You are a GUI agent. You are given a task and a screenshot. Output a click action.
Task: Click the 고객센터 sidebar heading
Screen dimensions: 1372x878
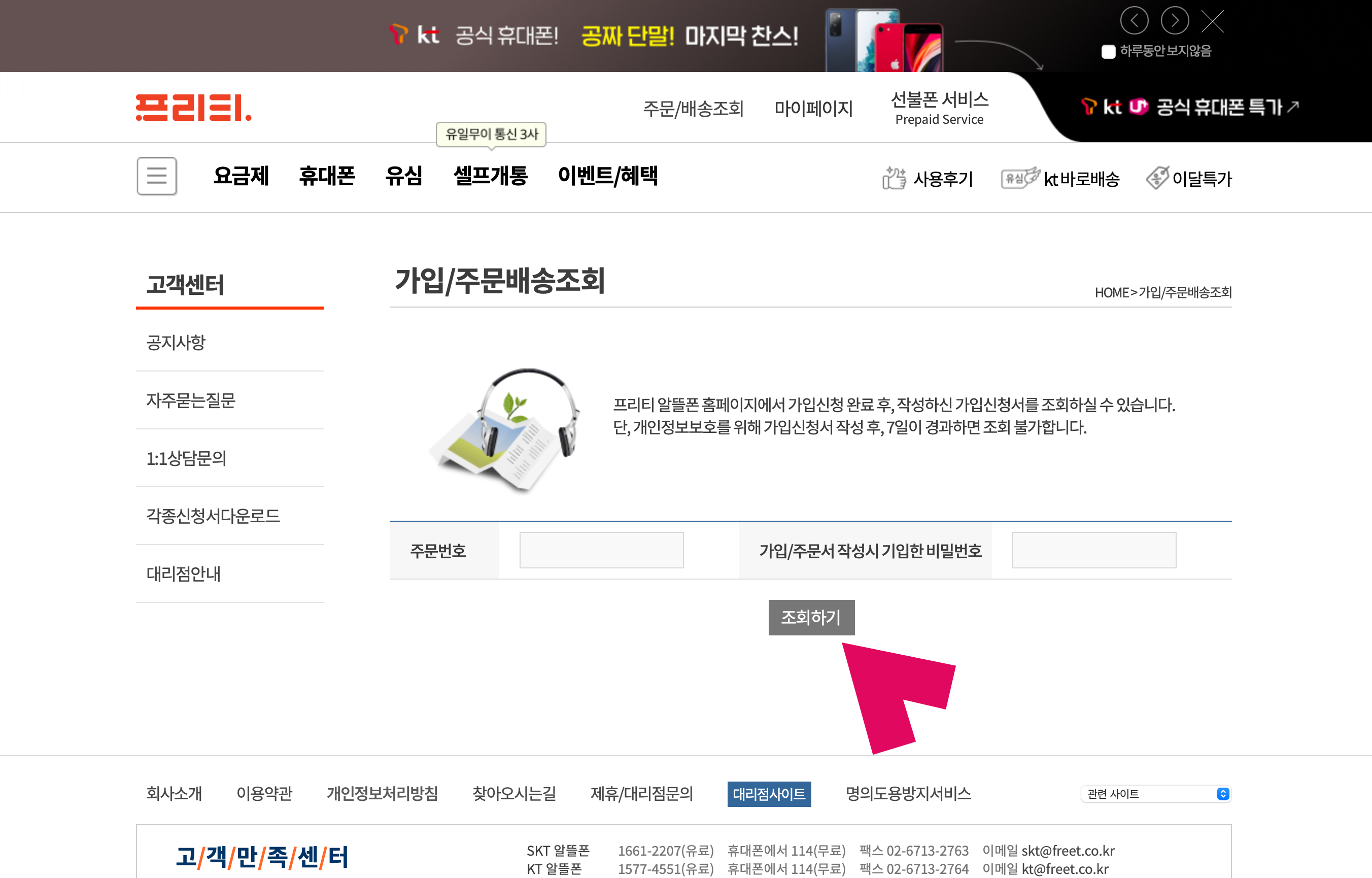click(x=185, y=285)
